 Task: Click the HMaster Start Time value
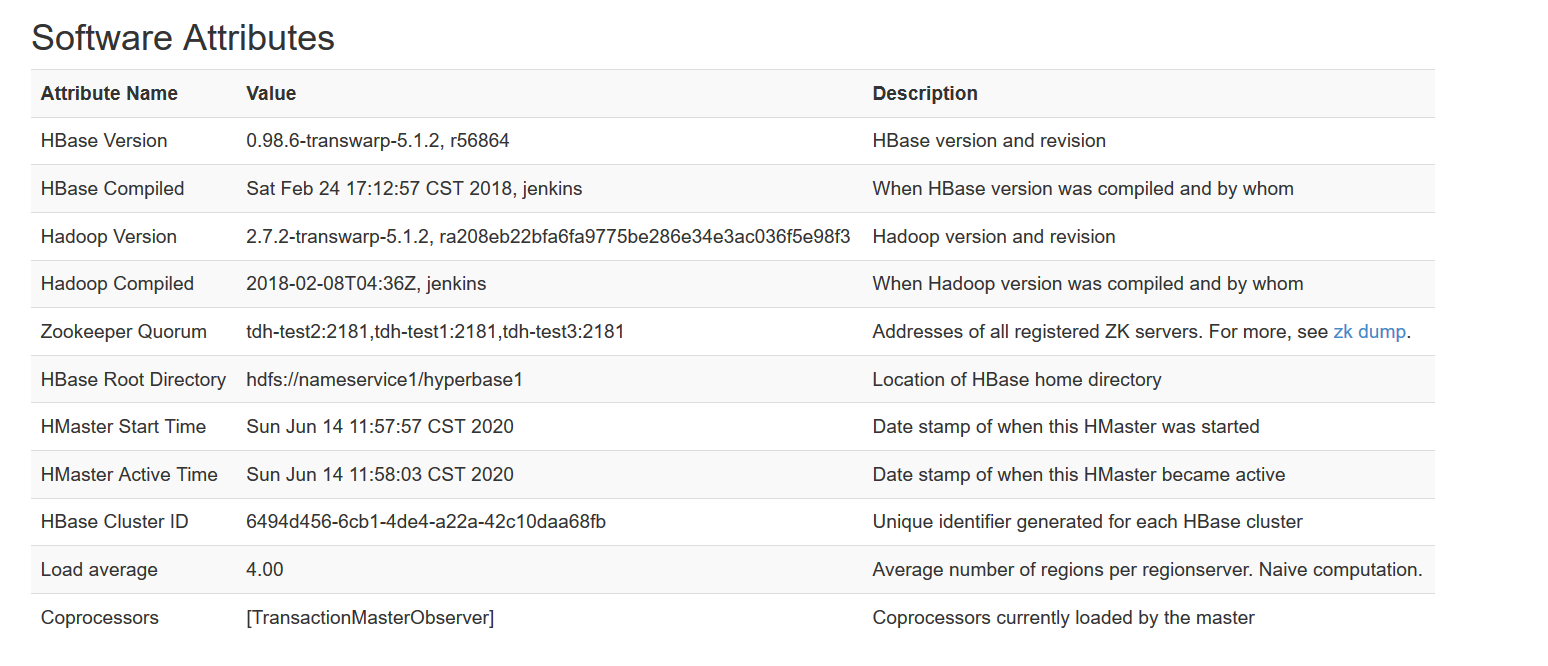pyautogui.click(x=379, y=427)
